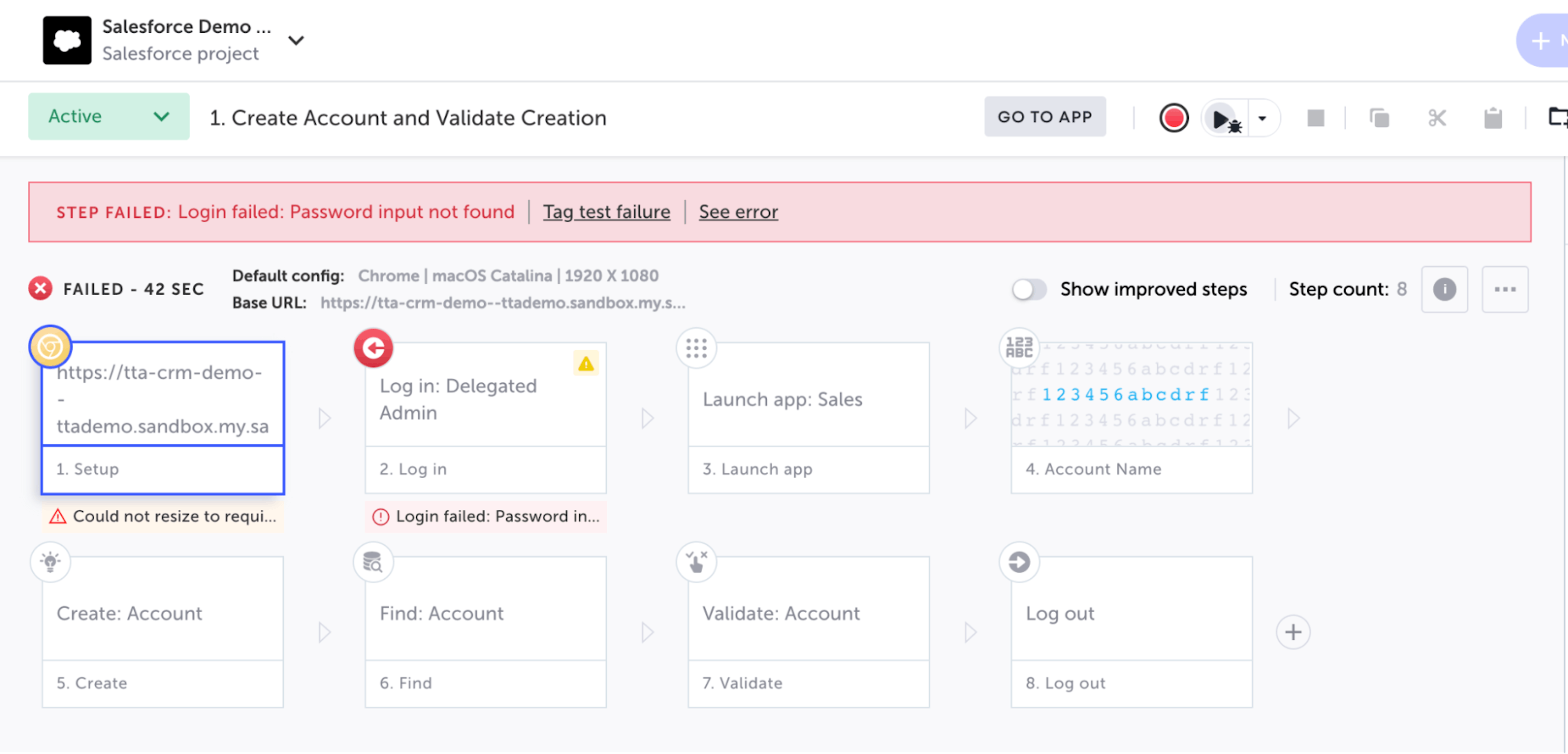Open the Active status dropdown
This screenshot has height=754, width=1568.
click(x=108, y=116)
